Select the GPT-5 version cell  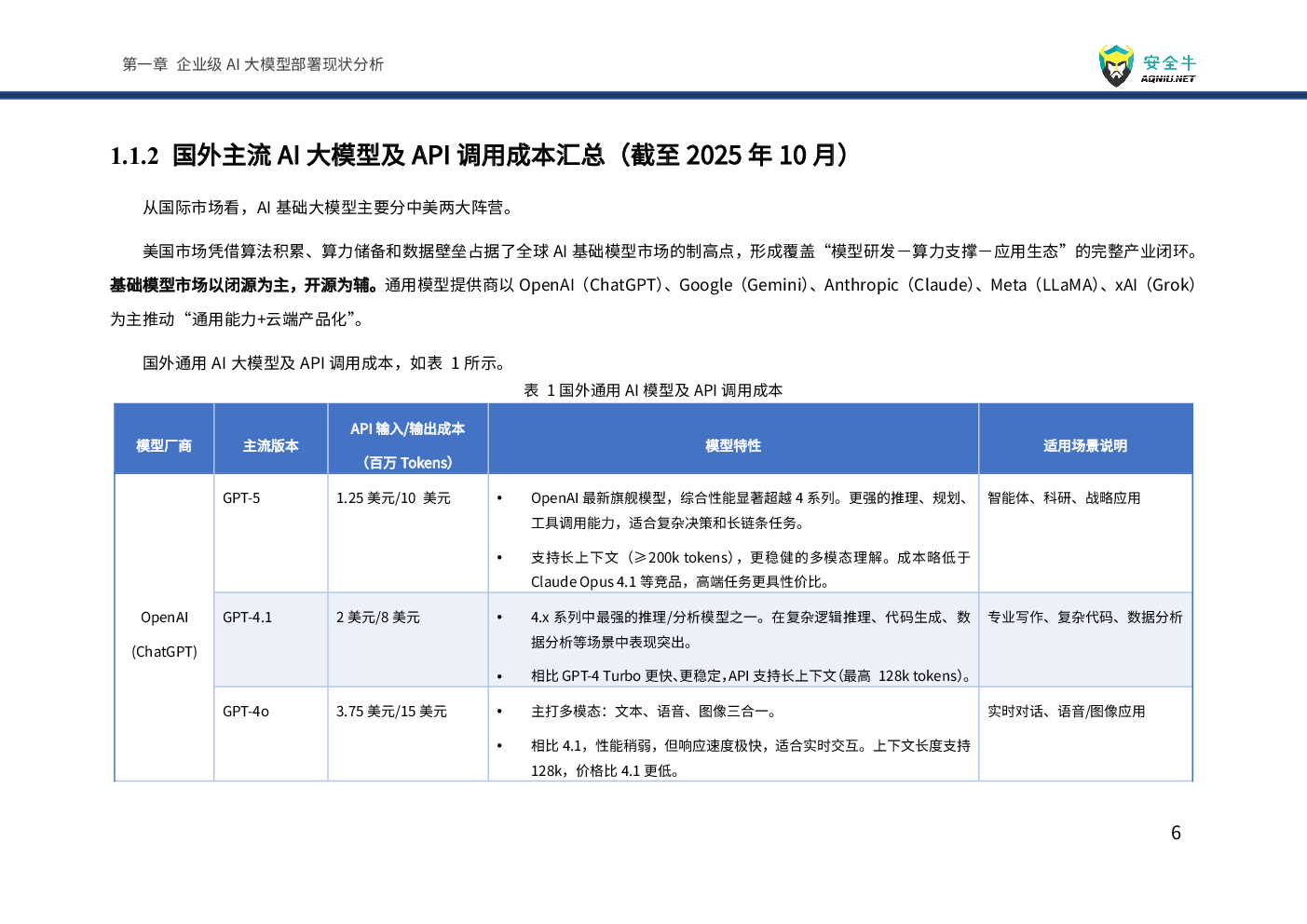click(241, 498)
